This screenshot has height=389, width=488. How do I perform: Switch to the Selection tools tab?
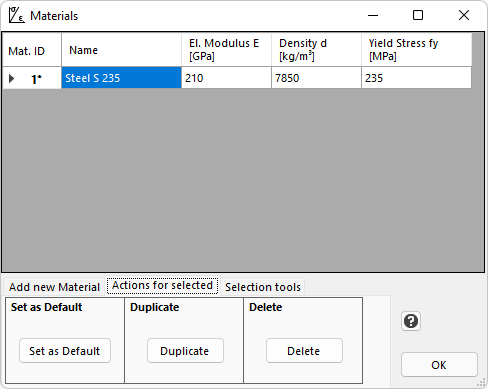pos(263,287)
